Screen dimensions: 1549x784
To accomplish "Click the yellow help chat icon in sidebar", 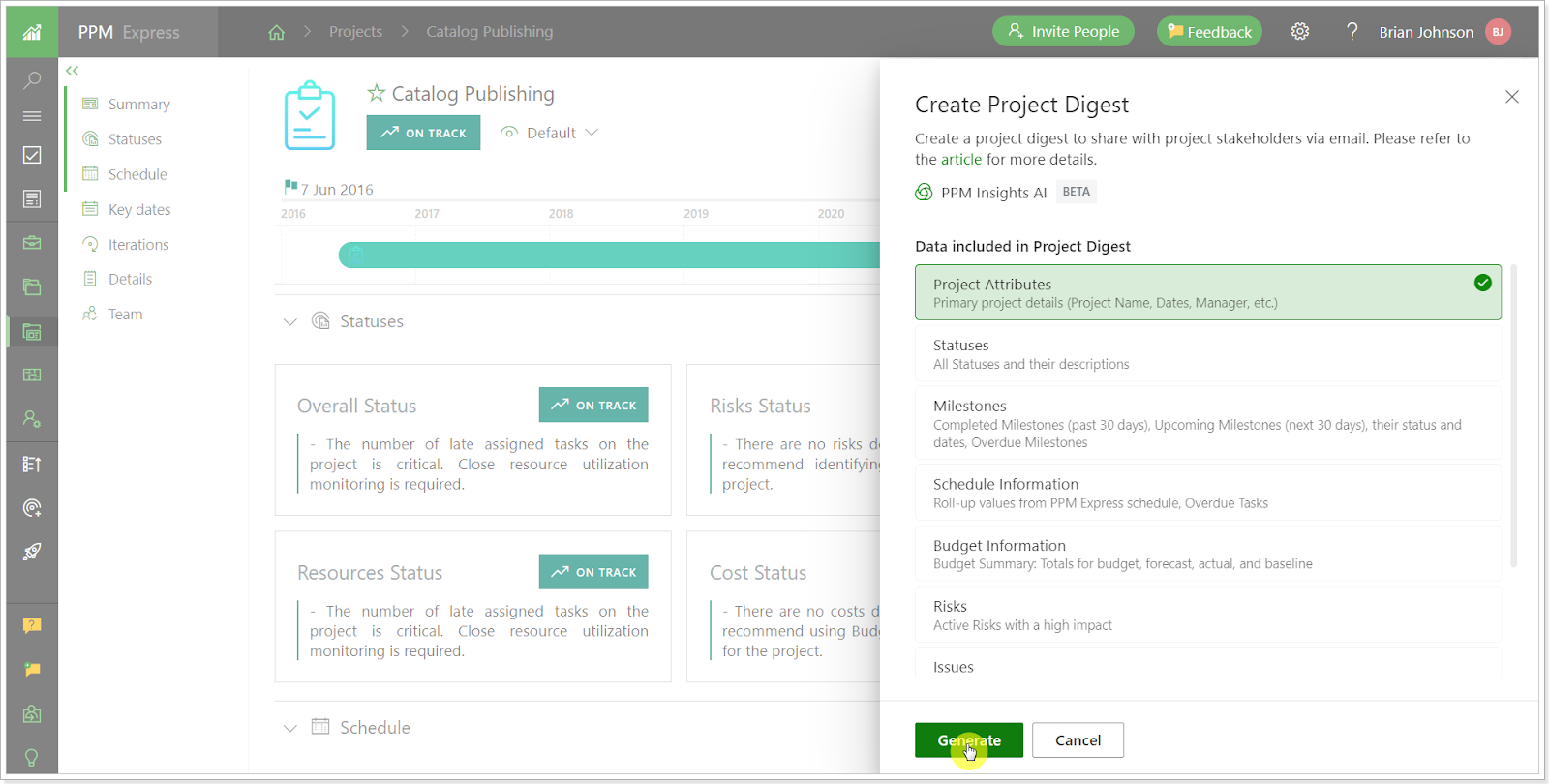I will (32, 625).
